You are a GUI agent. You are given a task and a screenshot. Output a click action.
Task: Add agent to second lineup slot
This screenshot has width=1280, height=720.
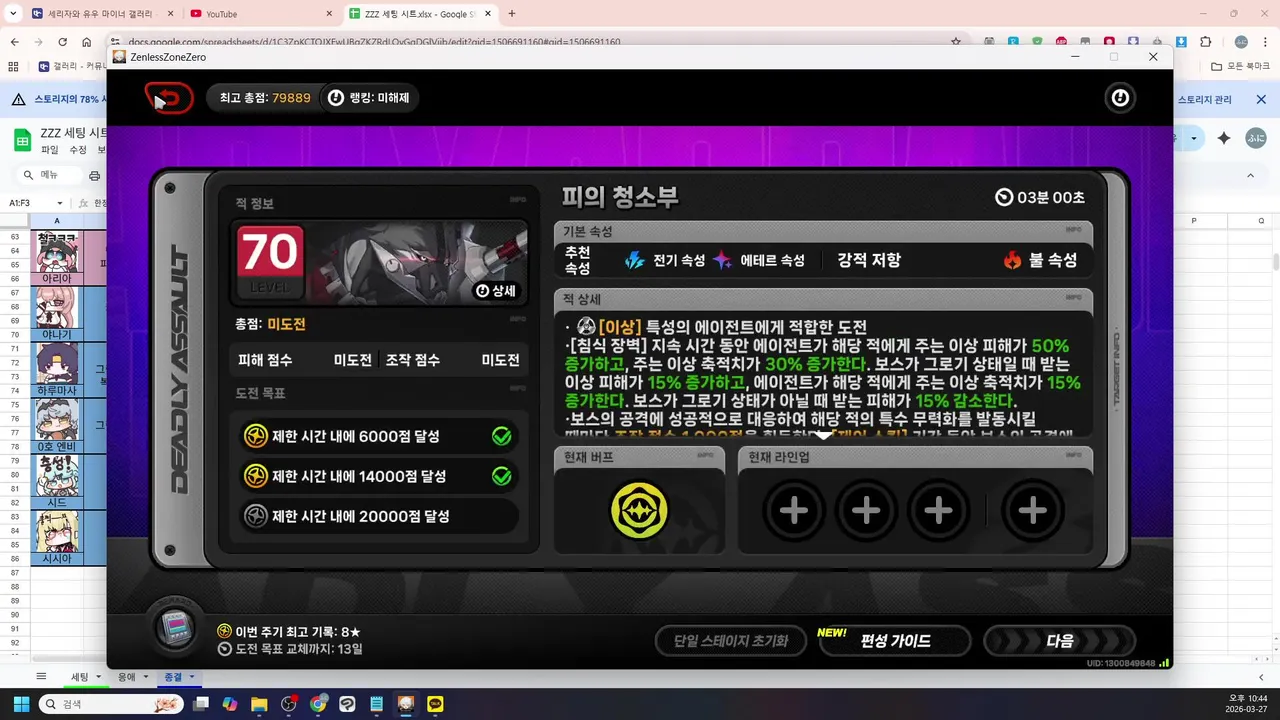pyautogui.click(x=866, y=511)
